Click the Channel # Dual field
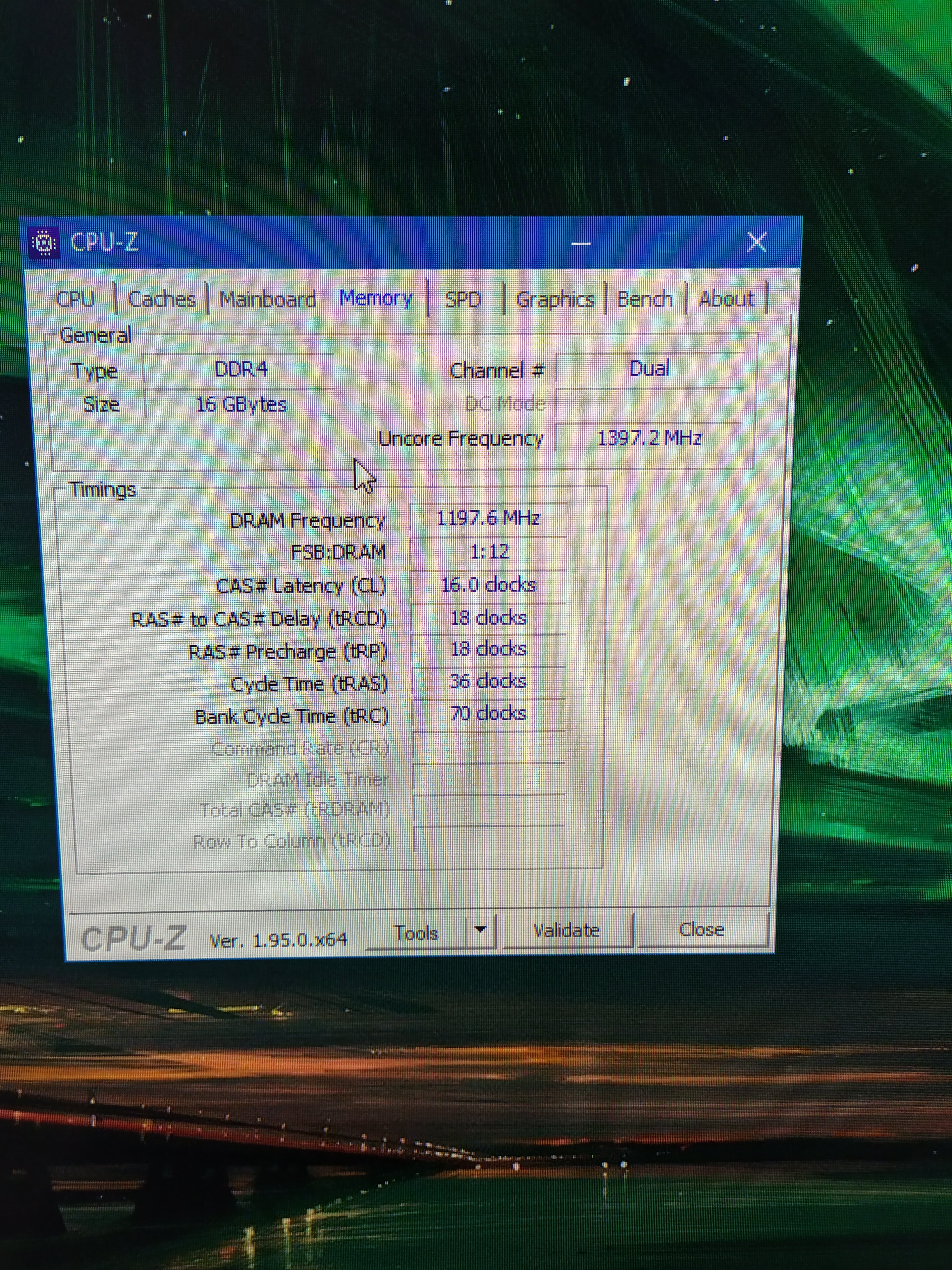Image resolution: width=952 pixels, height=1270 pixels. tap(649, 369)
